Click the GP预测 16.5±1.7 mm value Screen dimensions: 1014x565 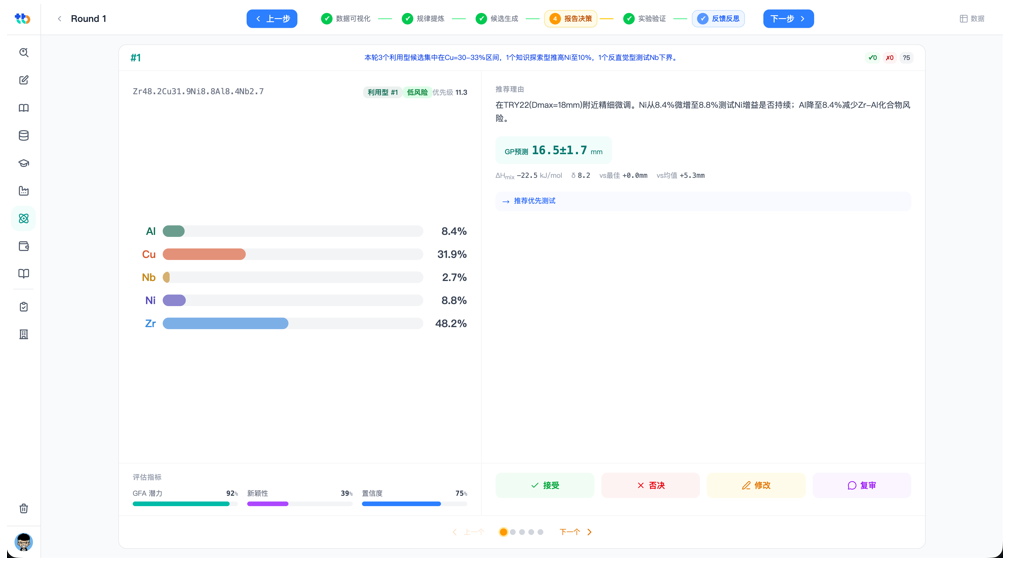click(554, 151)
